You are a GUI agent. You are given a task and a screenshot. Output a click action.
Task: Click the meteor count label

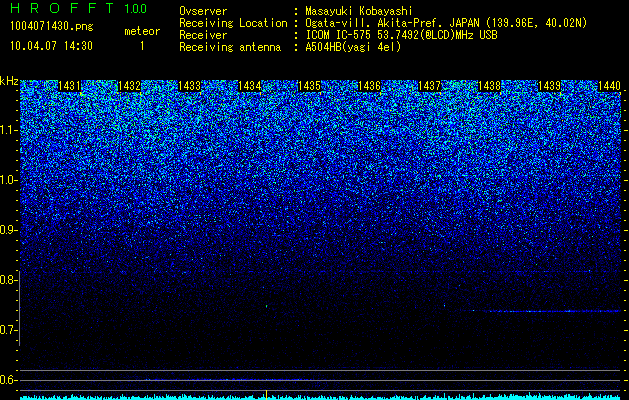point(142,31)
